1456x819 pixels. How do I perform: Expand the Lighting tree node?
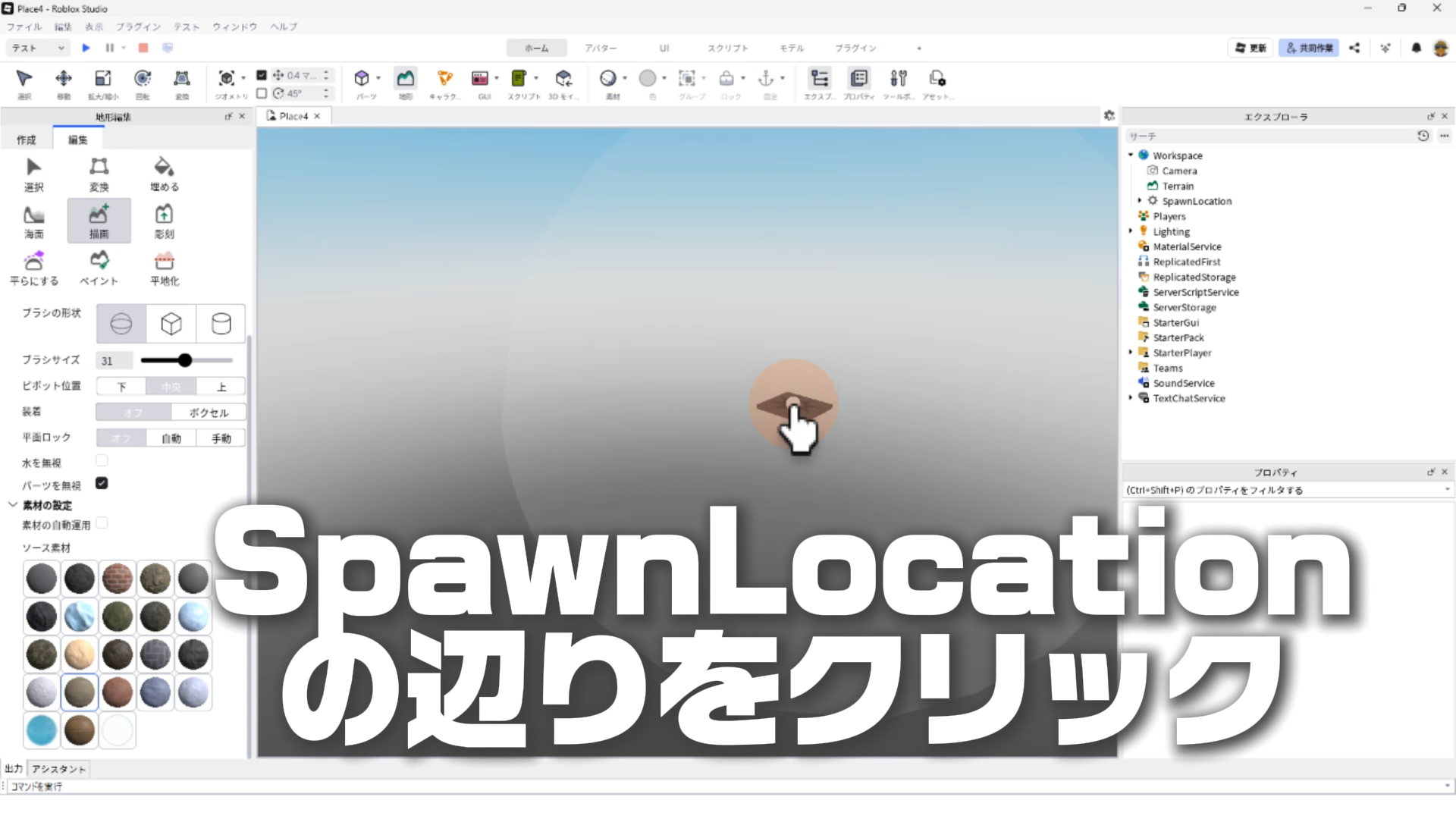(1130, 231)
